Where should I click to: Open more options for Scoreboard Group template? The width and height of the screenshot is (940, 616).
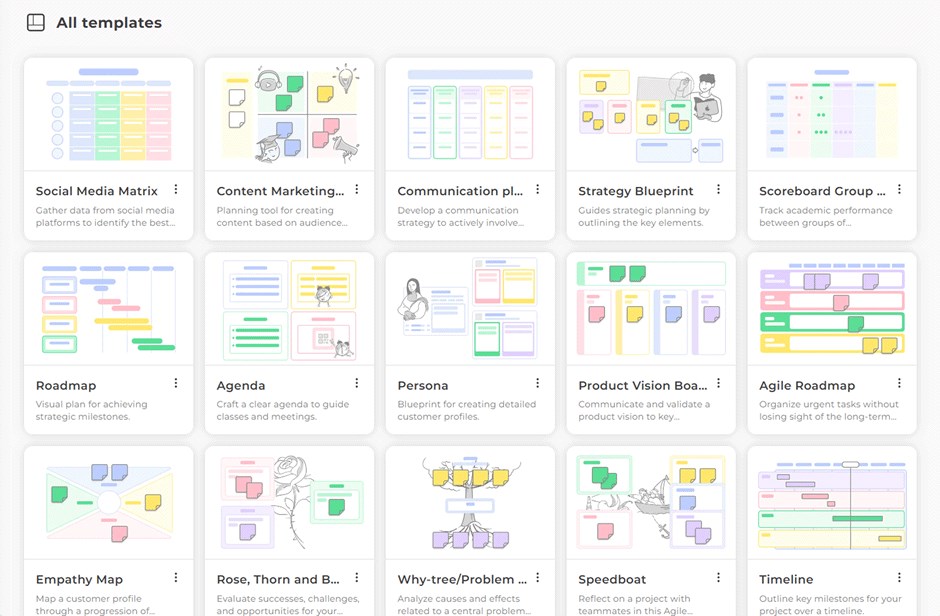point(899,189)
